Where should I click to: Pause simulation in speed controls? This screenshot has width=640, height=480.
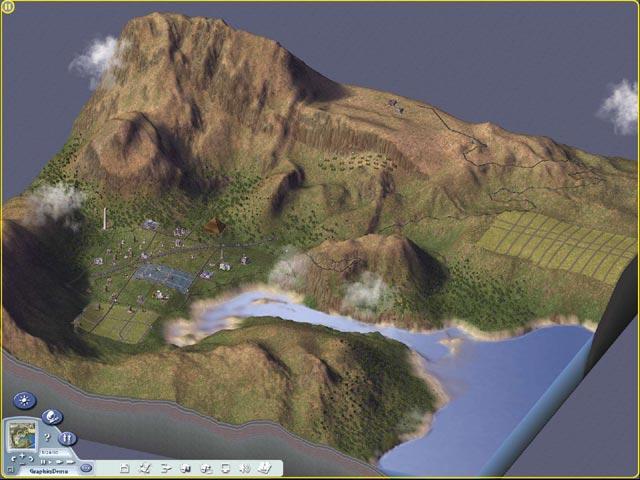point(43,462)
